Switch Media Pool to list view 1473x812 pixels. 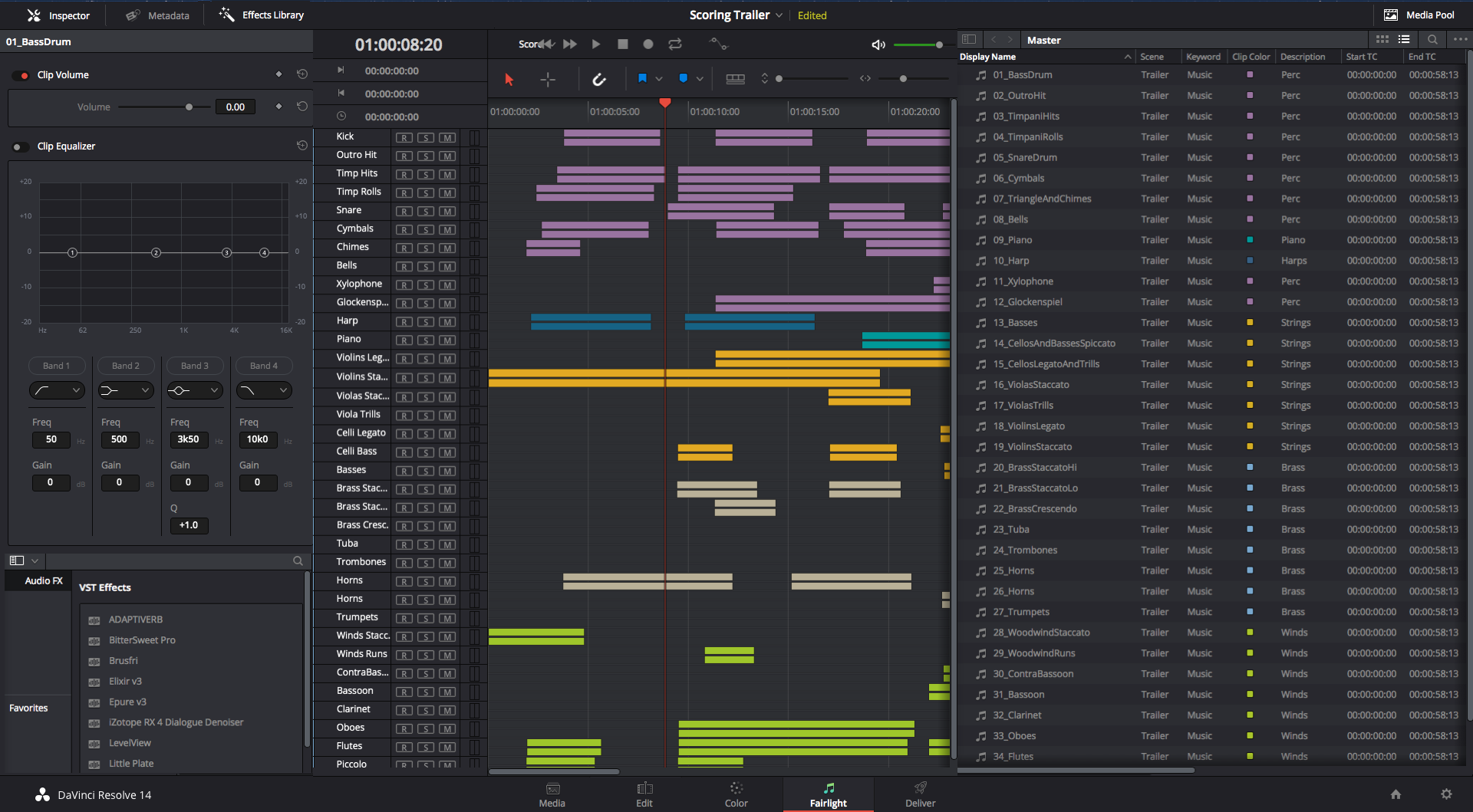[1404, 39]
